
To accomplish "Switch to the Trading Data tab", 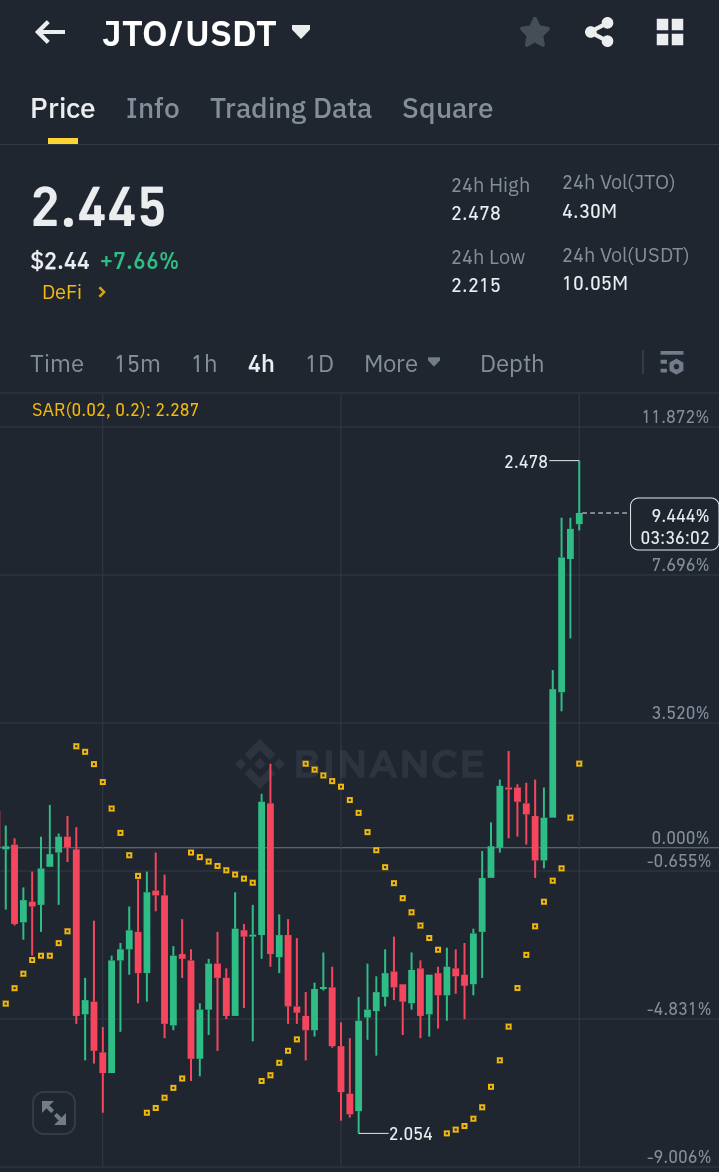I will (290, 108).
